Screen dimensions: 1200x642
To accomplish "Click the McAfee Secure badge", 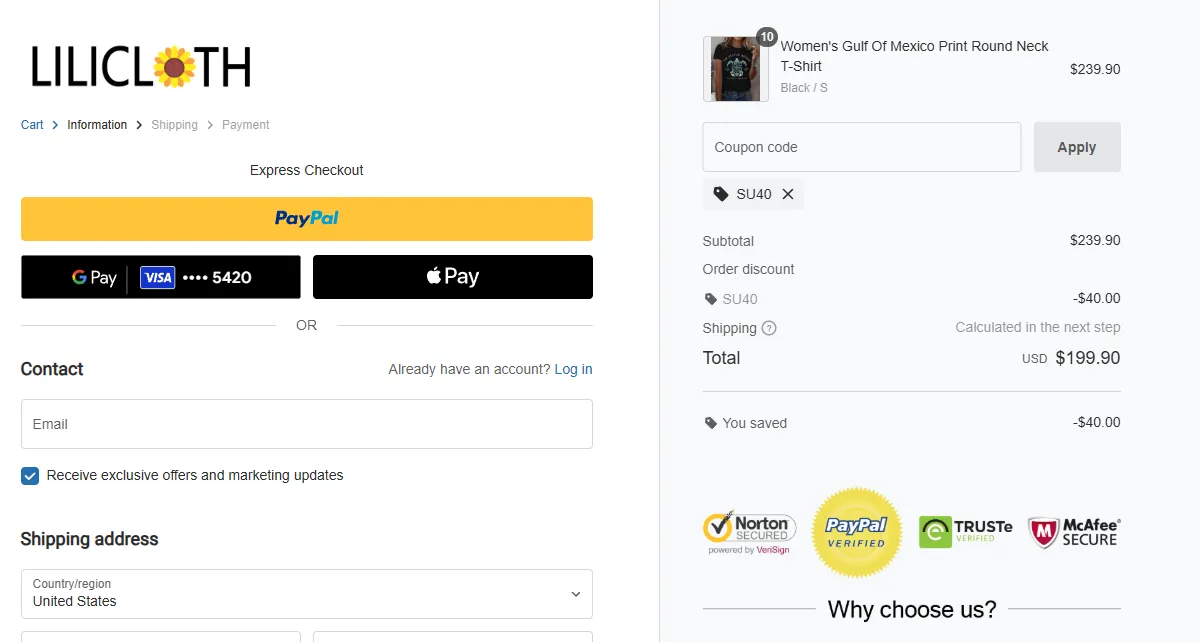I will tap(1072, 531).
